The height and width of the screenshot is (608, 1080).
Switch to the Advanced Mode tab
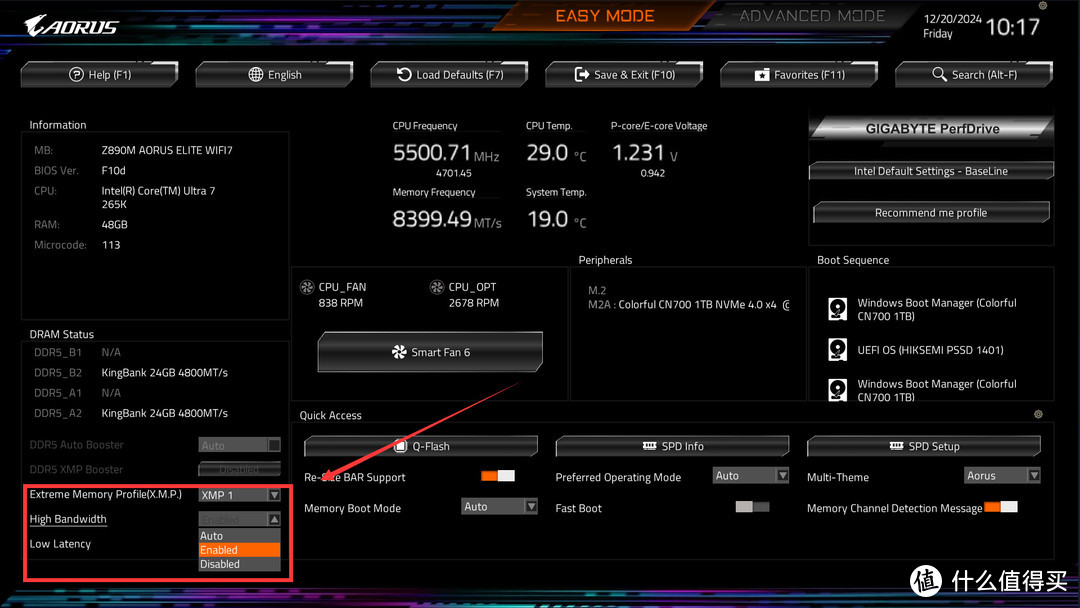812,16
